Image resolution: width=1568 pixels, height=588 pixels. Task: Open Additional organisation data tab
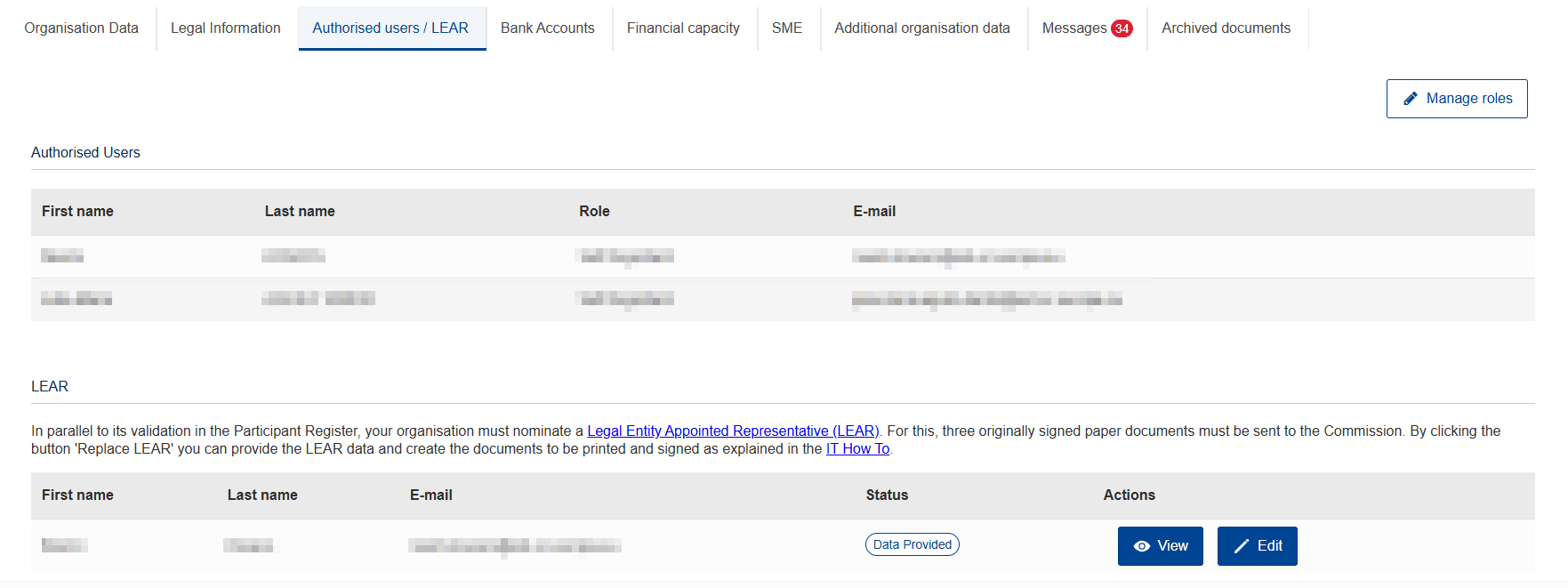point(922,28)
